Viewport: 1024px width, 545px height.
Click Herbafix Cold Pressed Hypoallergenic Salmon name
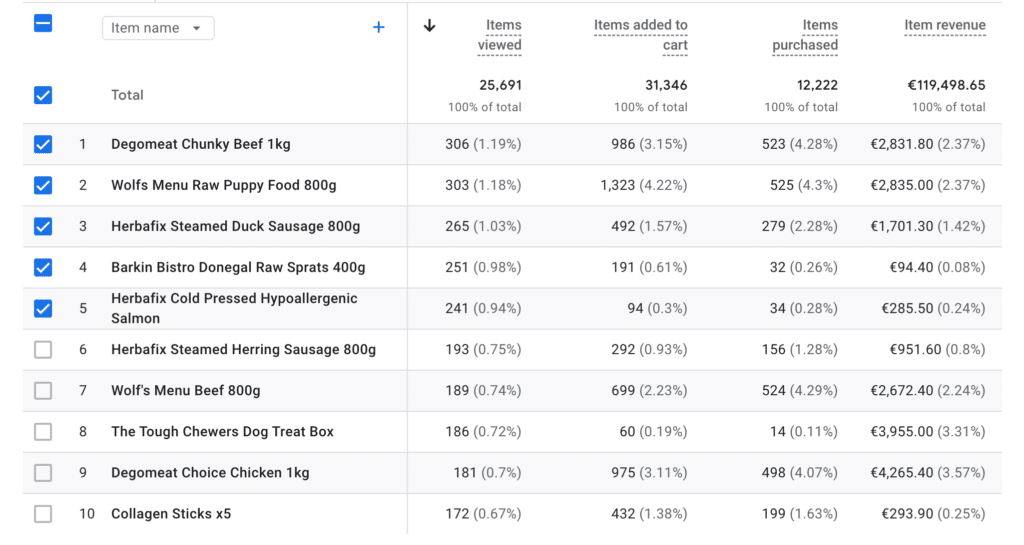234,309
